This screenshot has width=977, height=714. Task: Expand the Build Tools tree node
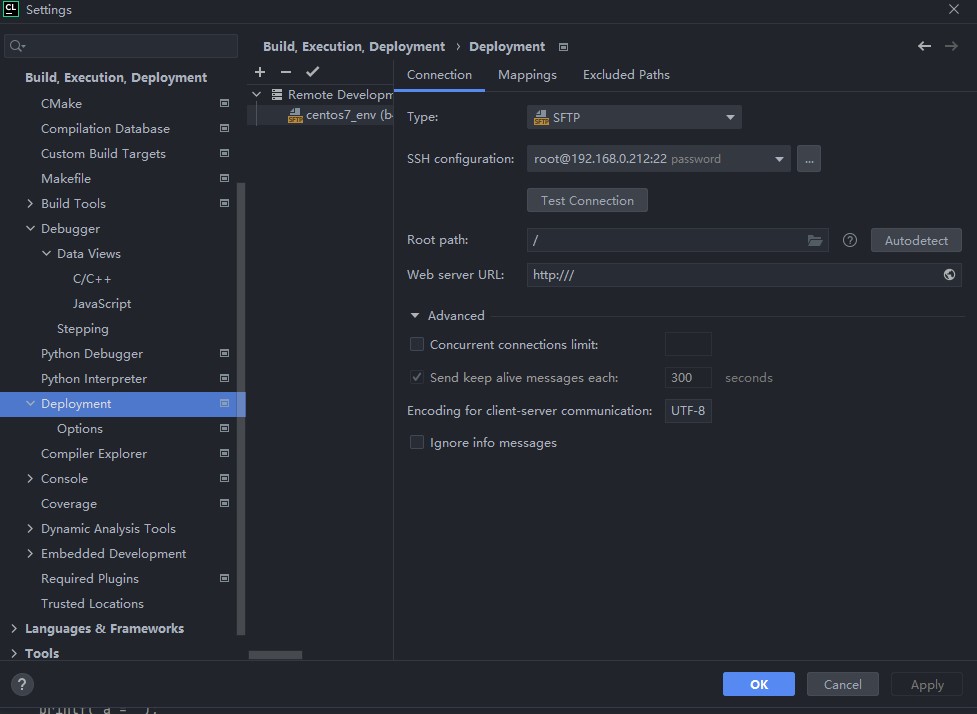(30, 203)
